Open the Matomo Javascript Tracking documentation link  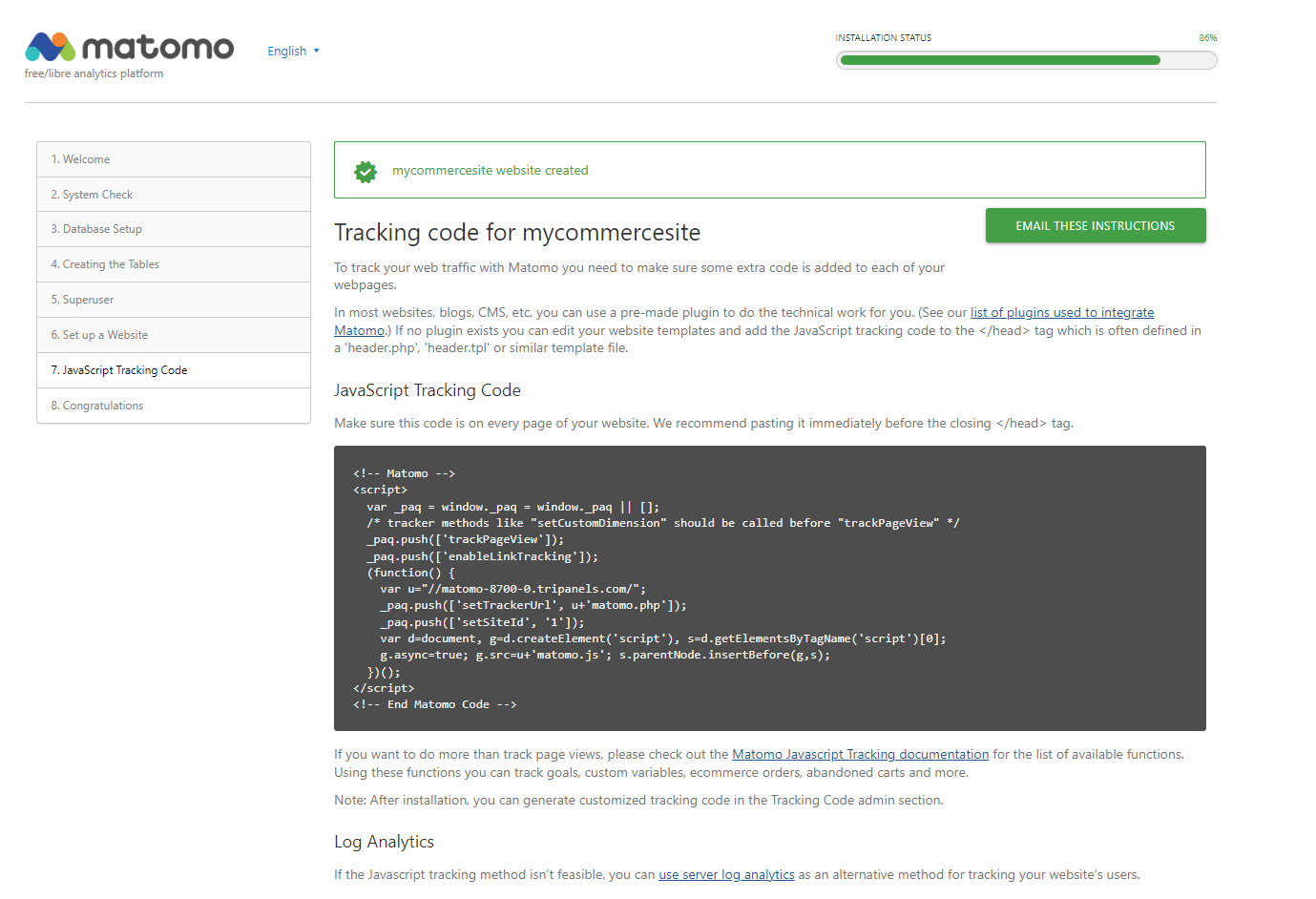coord(860,754)
